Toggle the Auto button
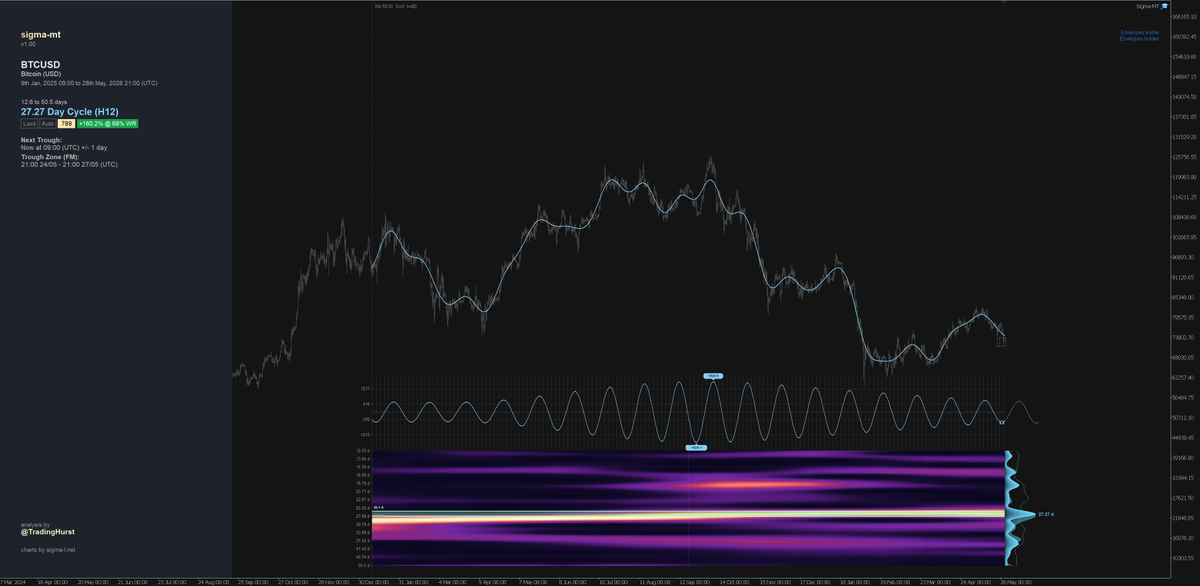Viewport: 1200px width, 586px height. coord(48,123)
